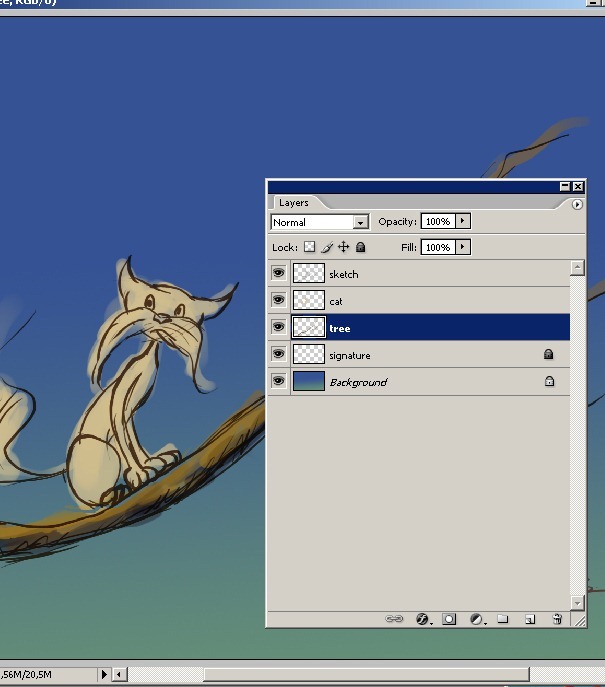Hide the sketch layer

tap(279, 273)
